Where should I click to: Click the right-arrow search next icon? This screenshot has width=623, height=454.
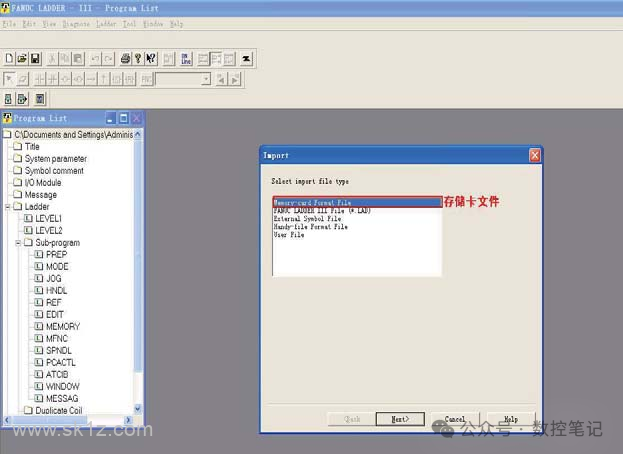click(235, 79)
